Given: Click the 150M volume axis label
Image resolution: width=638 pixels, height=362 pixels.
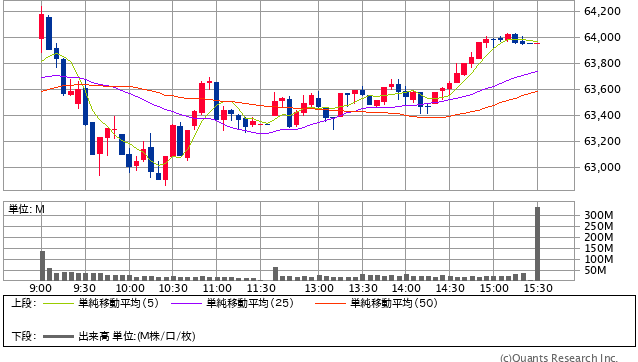Looking at the screenshot, I should click(x=599, y=248).
